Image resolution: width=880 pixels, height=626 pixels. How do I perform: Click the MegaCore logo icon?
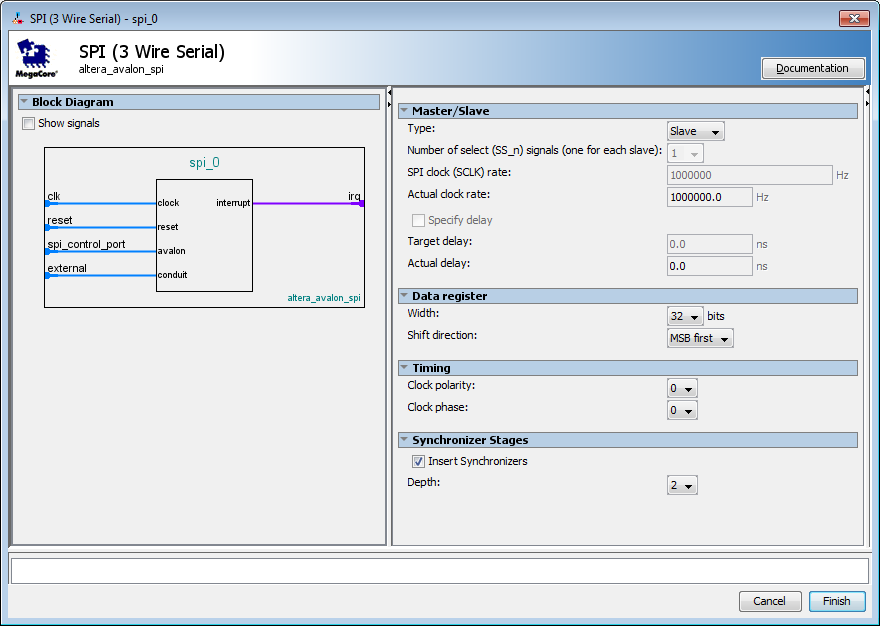pos(36,58)
